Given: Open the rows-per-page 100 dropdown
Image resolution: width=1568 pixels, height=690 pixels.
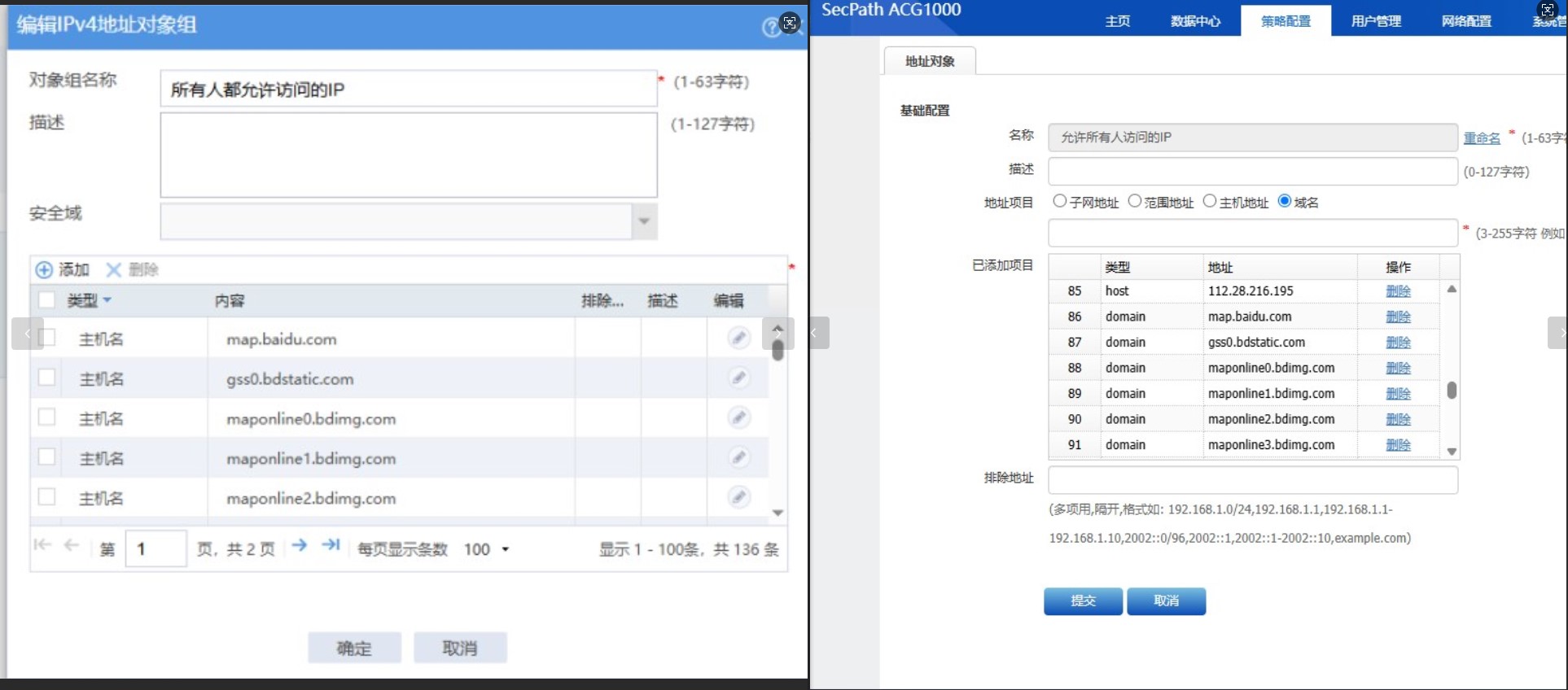Looking at the screenshot, I should click(505, 549).
